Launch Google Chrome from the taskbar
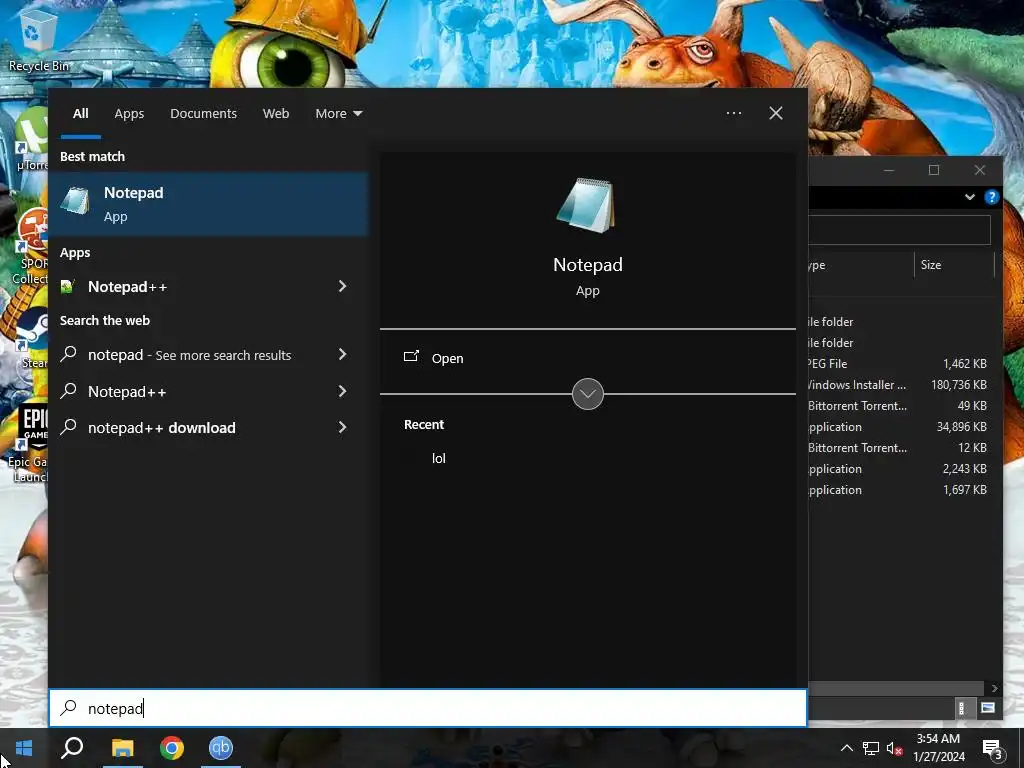The image size is (1024, 768). (172, 748)
